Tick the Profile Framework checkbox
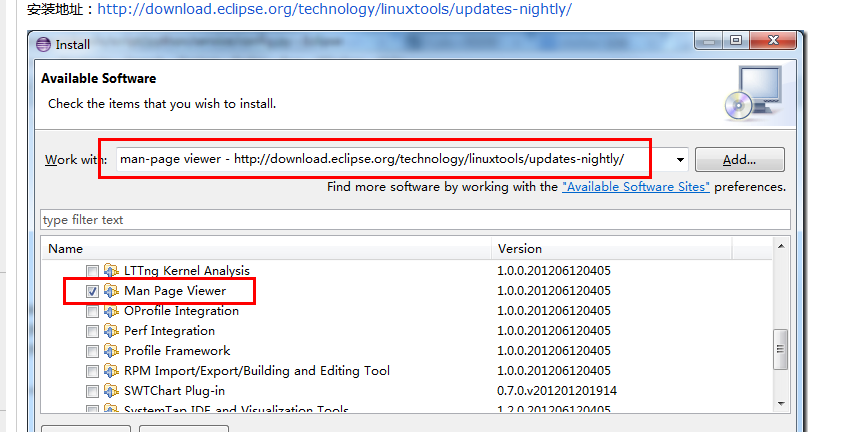This screenshot has height=432, width=859. (92, 352)
